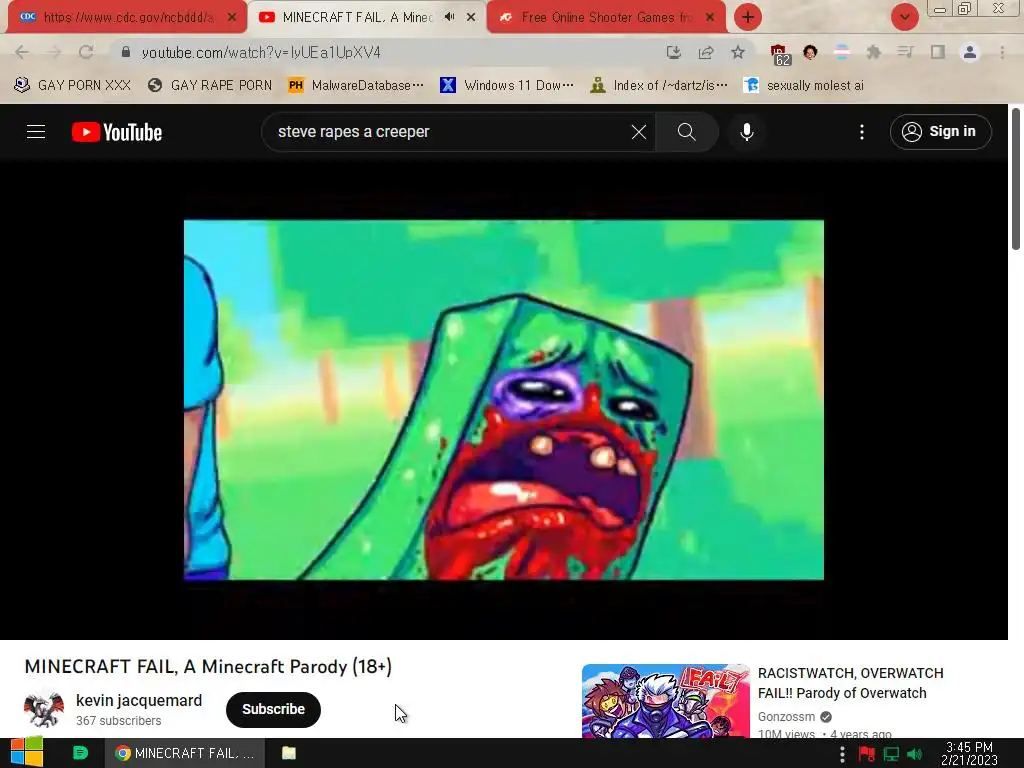Toggle the browser side panel icon

pyautogui.click(x=938, y=52)
